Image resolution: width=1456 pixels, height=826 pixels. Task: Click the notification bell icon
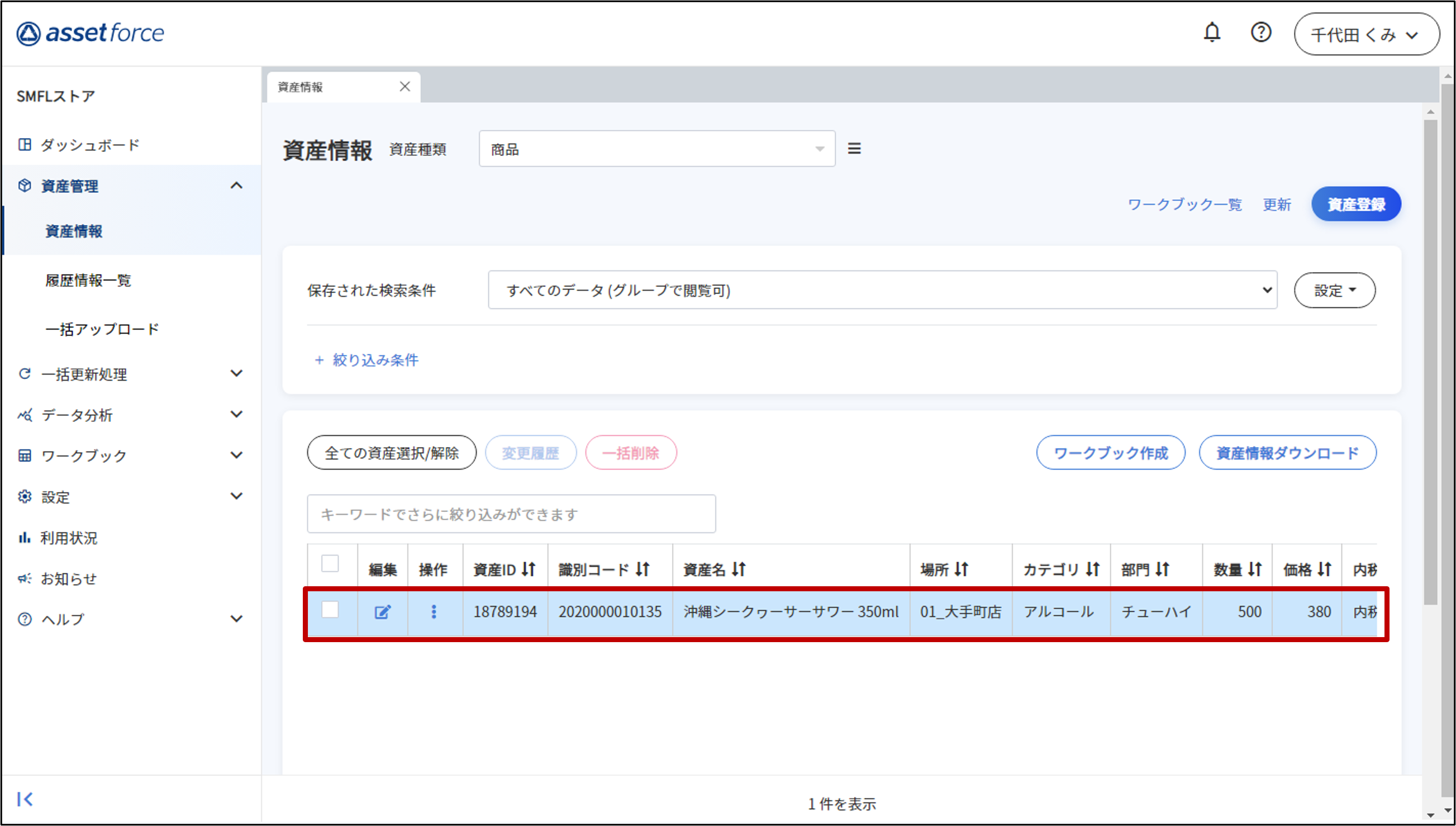(x=1212, y=32)
